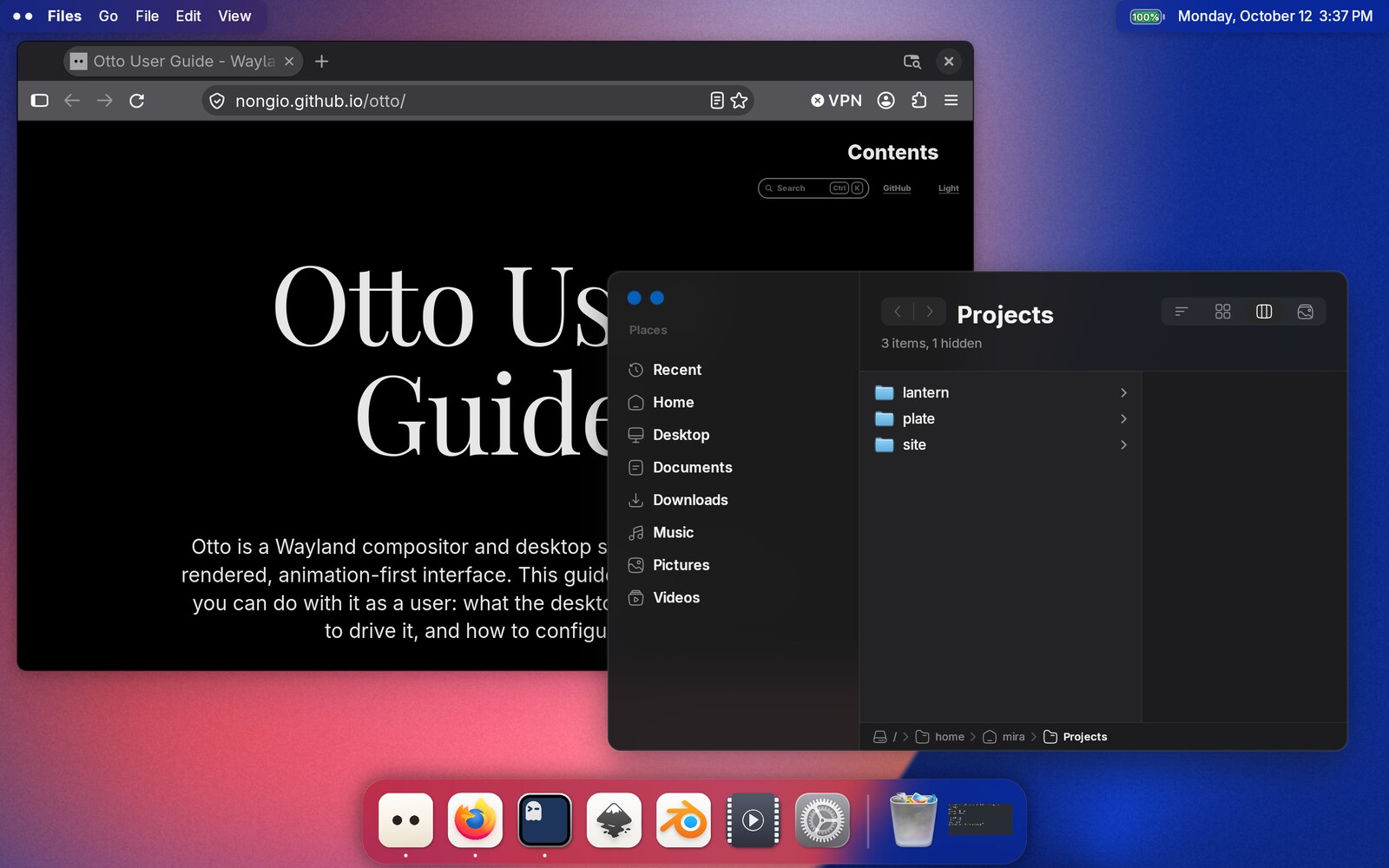The image size is (1389, 868).
Task: Open Home in Files sidebar
Action: coord(673,403)
